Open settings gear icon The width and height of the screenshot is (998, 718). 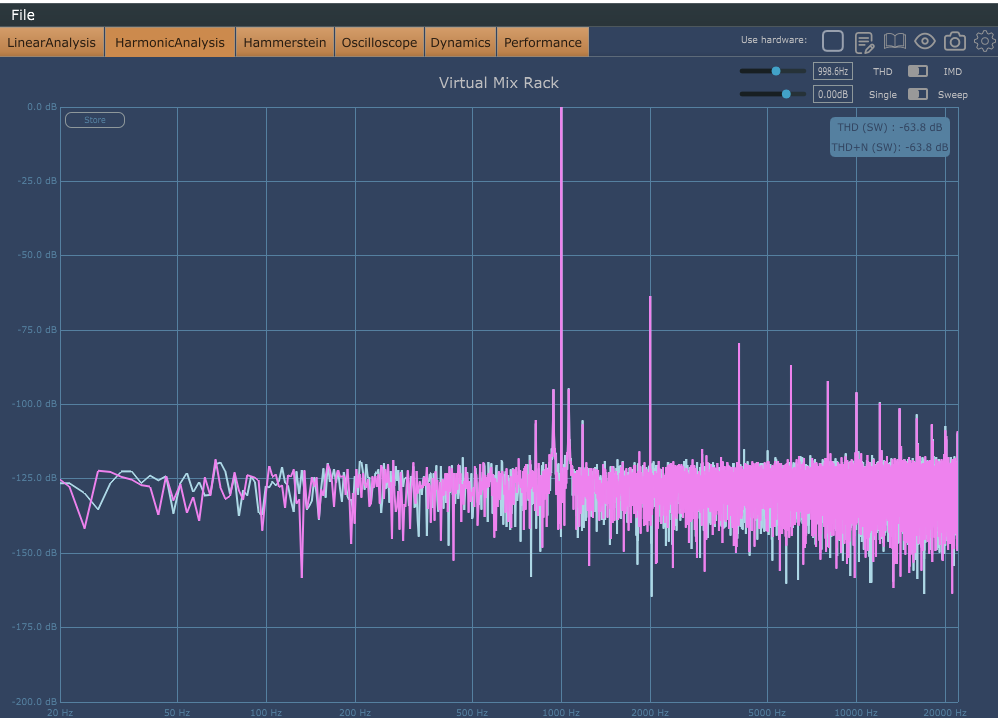(985, 41)
